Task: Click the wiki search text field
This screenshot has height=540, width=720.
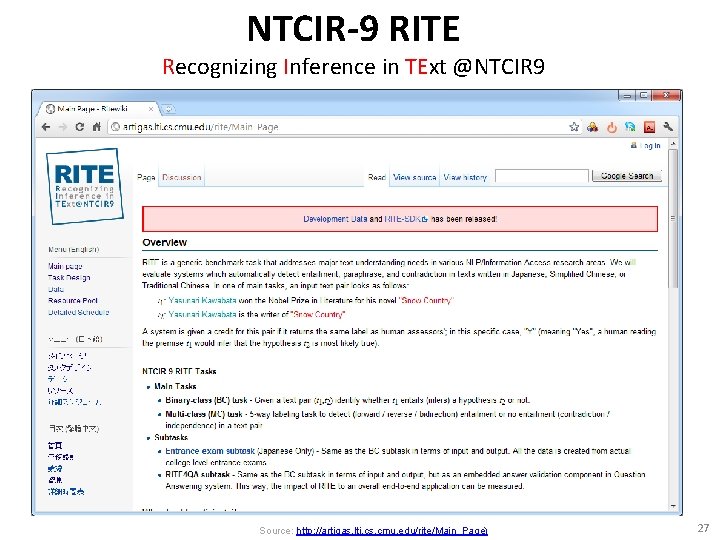Action: 542,176
